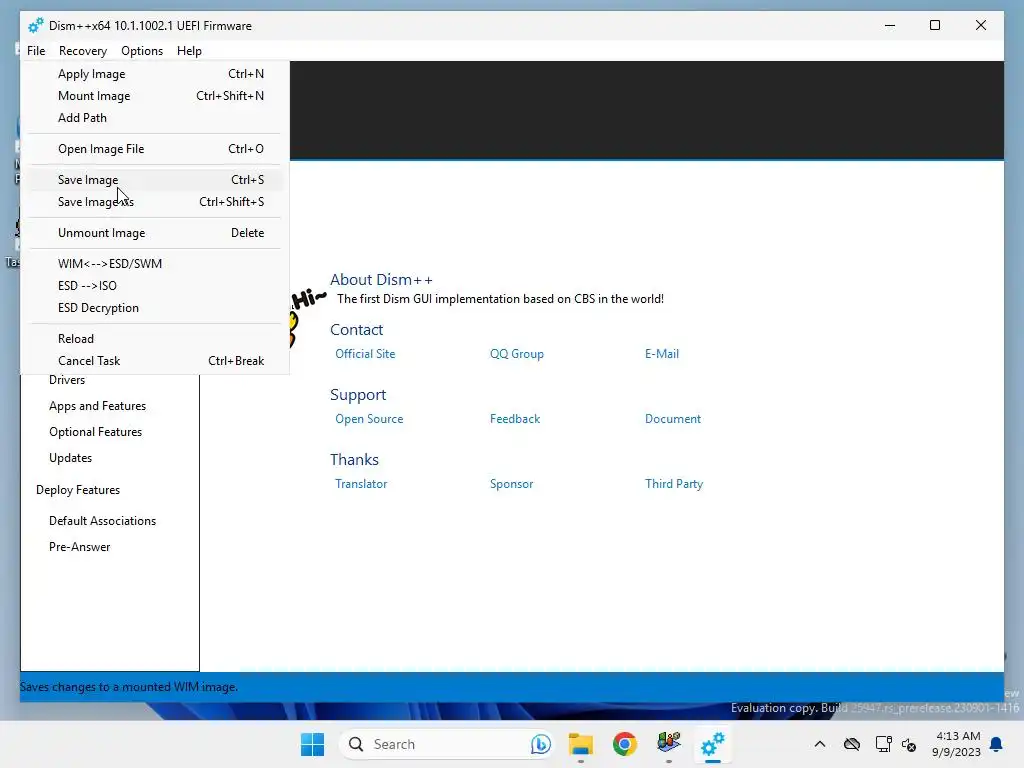
Task: Click ESD Decryption in the menu
Action: tap(155, 308)
